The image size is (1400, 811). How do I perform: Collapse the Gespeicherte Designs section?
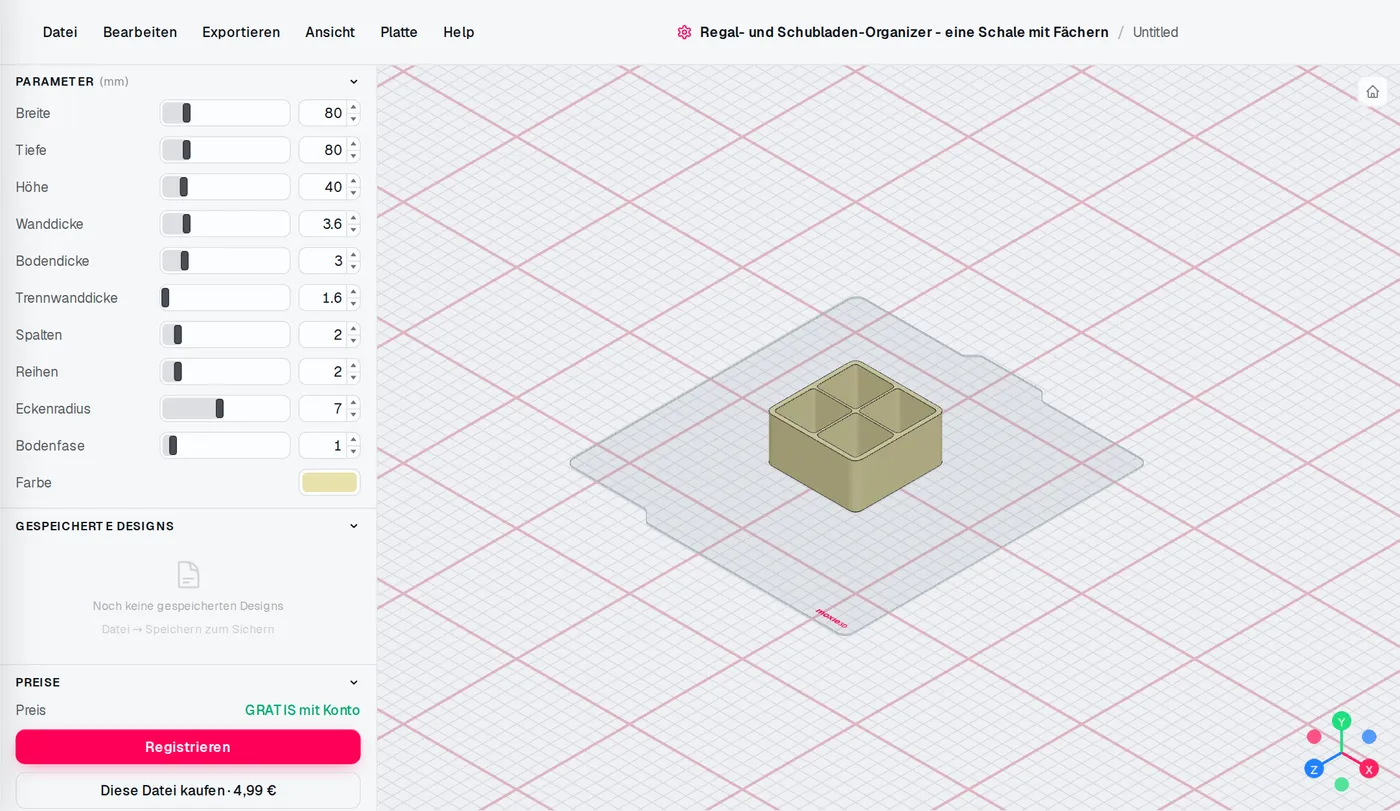[x=354, y=526]
